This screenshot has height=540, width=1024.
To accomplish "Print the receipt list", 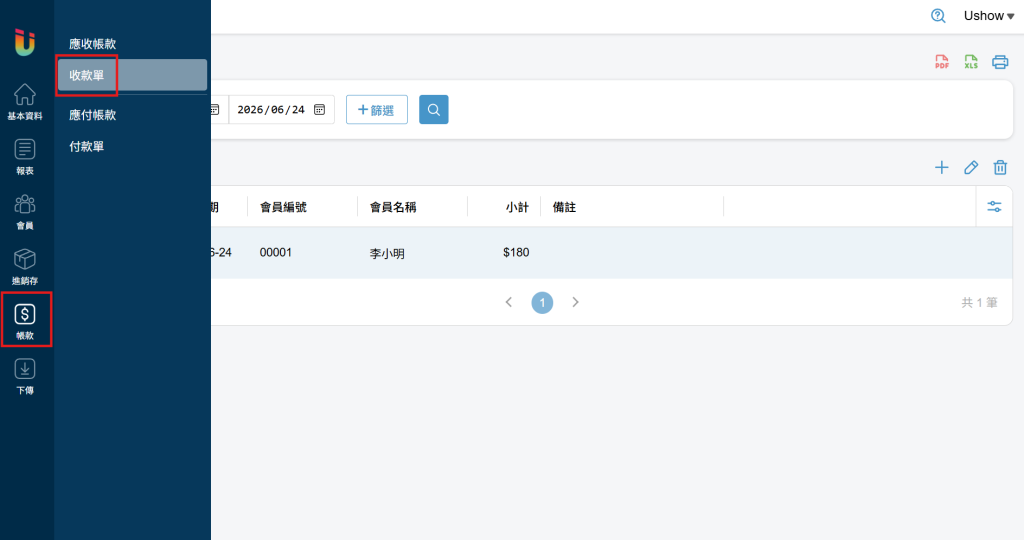I will (1000, 62).
